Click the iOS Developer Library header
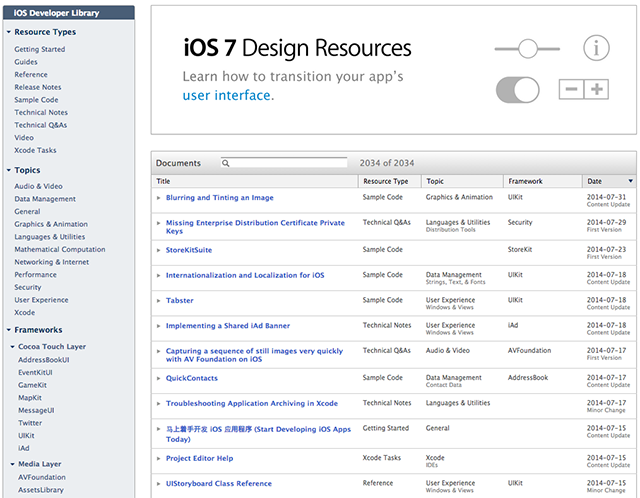The image size is (640, 498). [x=69, y=13]
